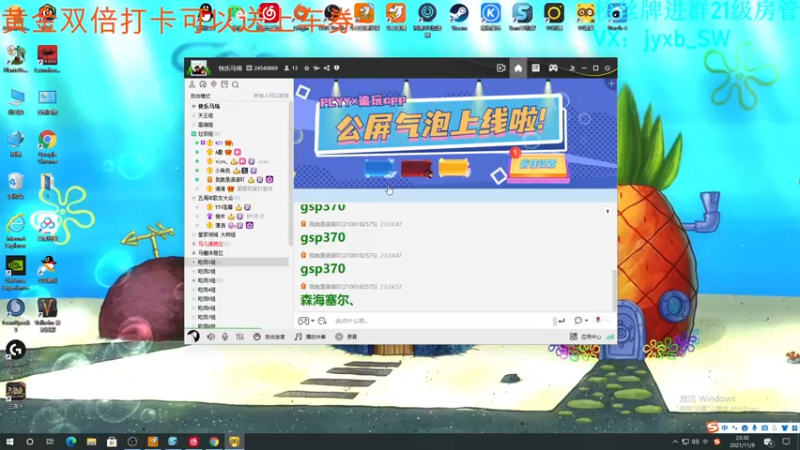Click the person icon above channel list
Screen dimensions: 800x450
(192, 85)
